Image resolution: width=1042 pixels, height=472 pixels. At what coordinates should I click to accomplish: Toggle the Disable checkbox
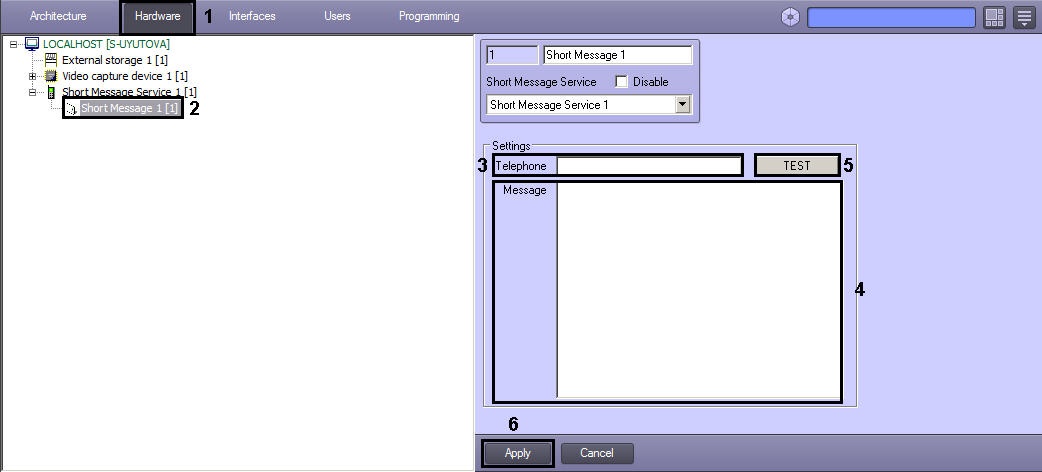621,82
